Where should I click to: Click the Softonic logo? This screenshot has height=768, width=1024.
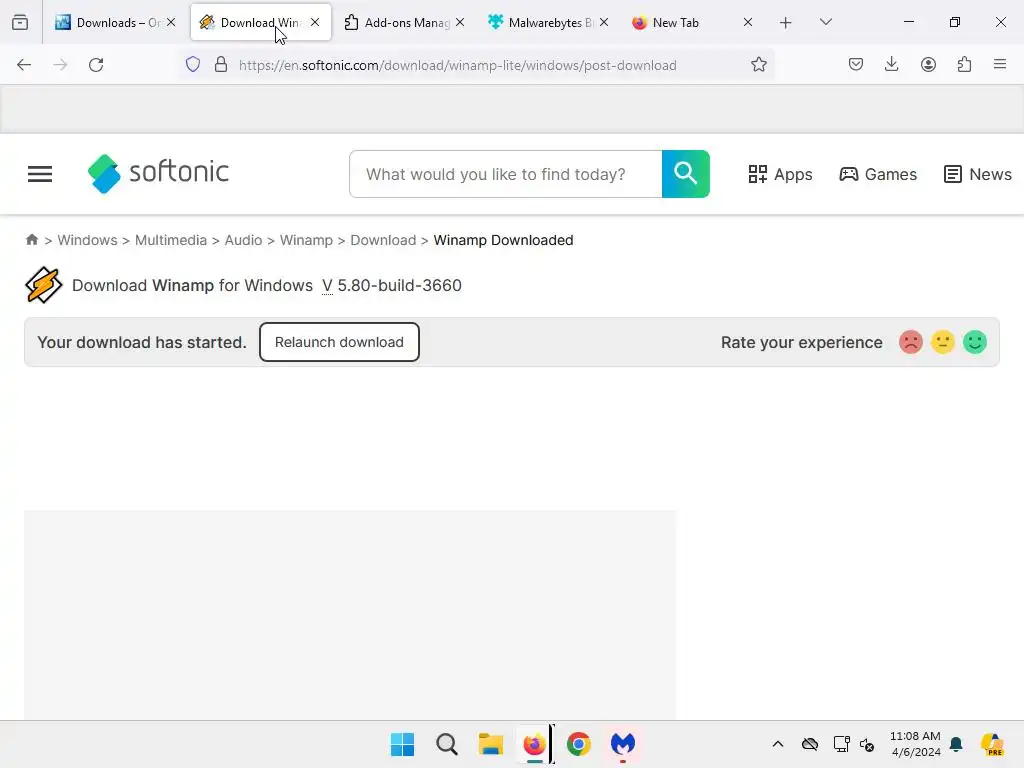coord(158,174)
